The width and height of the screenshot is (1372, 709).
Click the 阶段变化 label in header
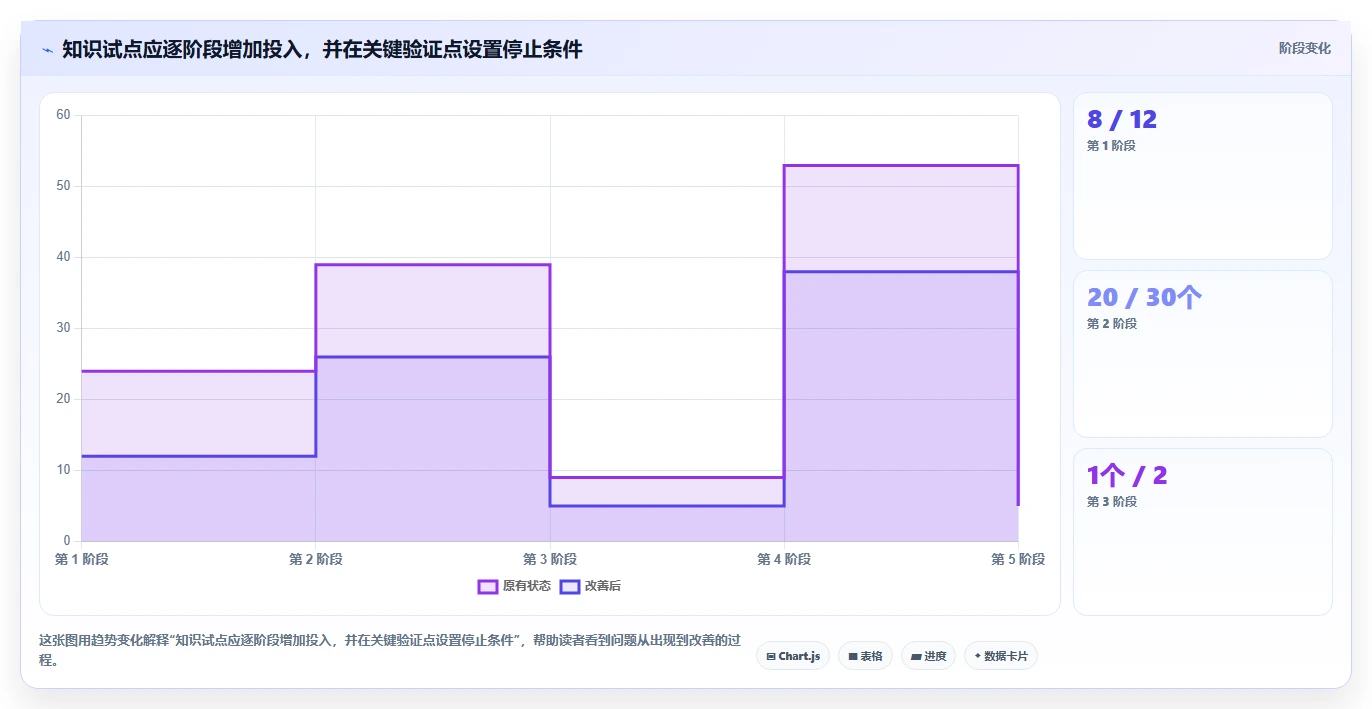(1304, 48)
